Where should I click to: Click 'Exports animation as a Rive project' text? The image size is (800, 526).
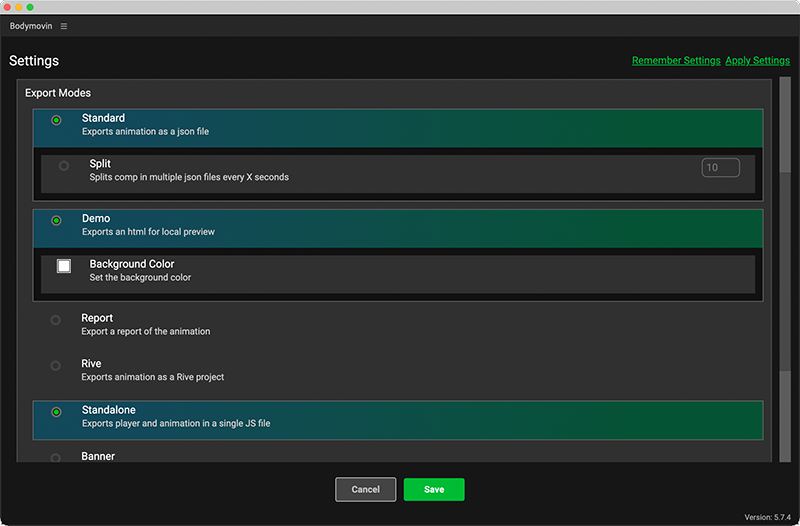coord(153,377)
